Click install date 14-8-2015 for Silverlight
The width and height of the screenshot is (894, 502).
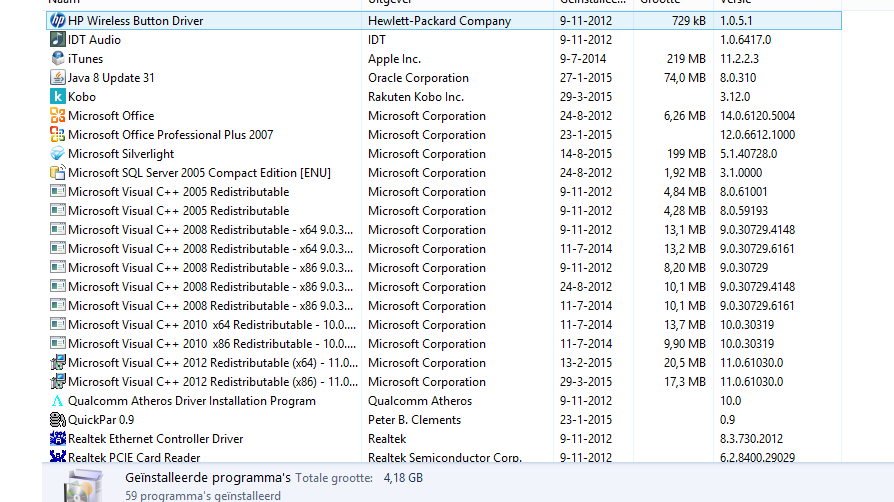point(586,154)
